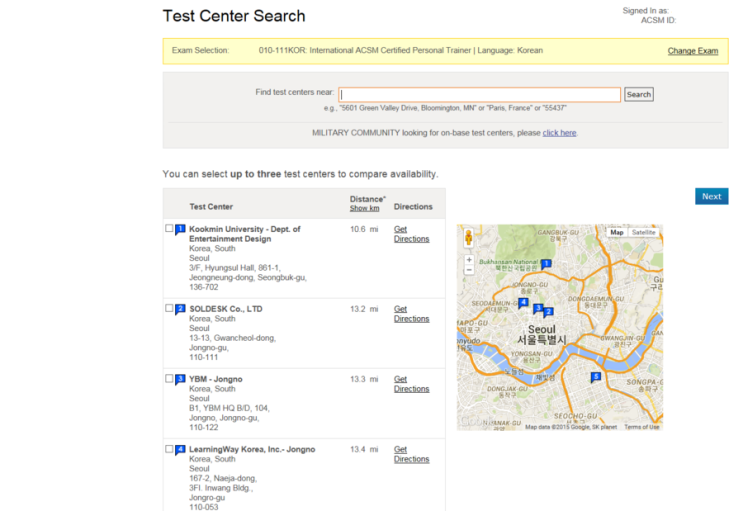743x511 pixels.
Task: Get directions to YBM - Jongno
Action: (x=410, y=384)
